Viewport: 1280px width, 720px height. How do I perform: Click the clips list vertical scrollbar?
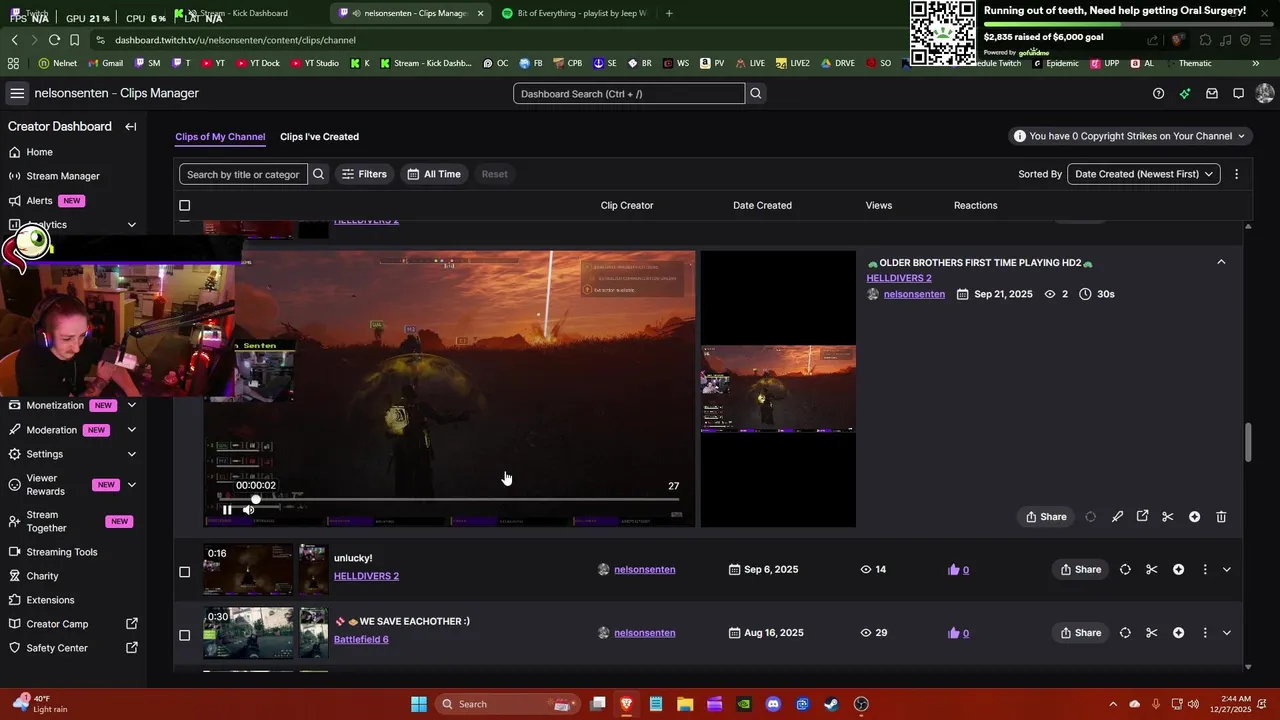point(1247,443)
